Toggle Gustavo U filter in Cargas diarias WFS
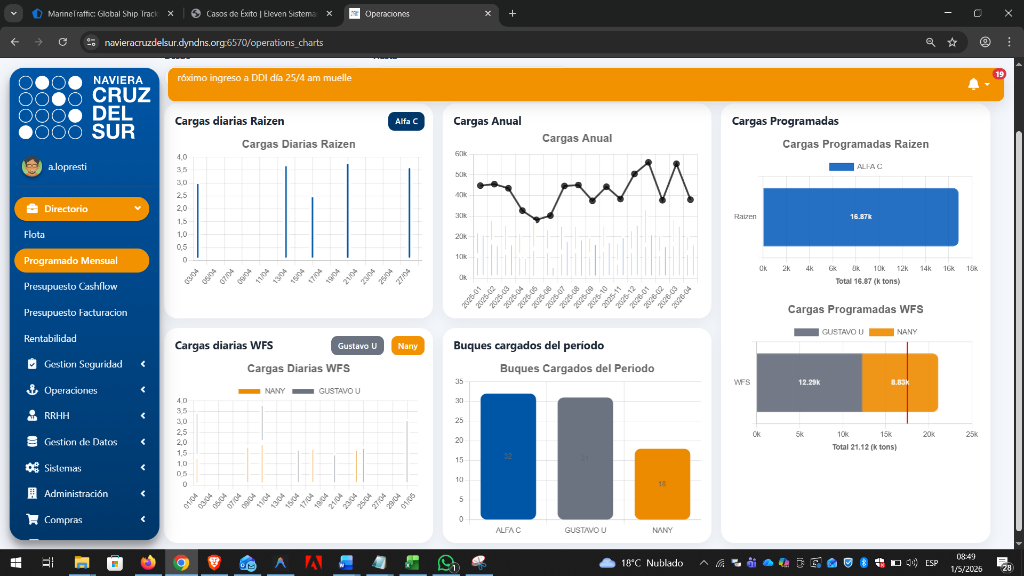 (x=357, y=345)
